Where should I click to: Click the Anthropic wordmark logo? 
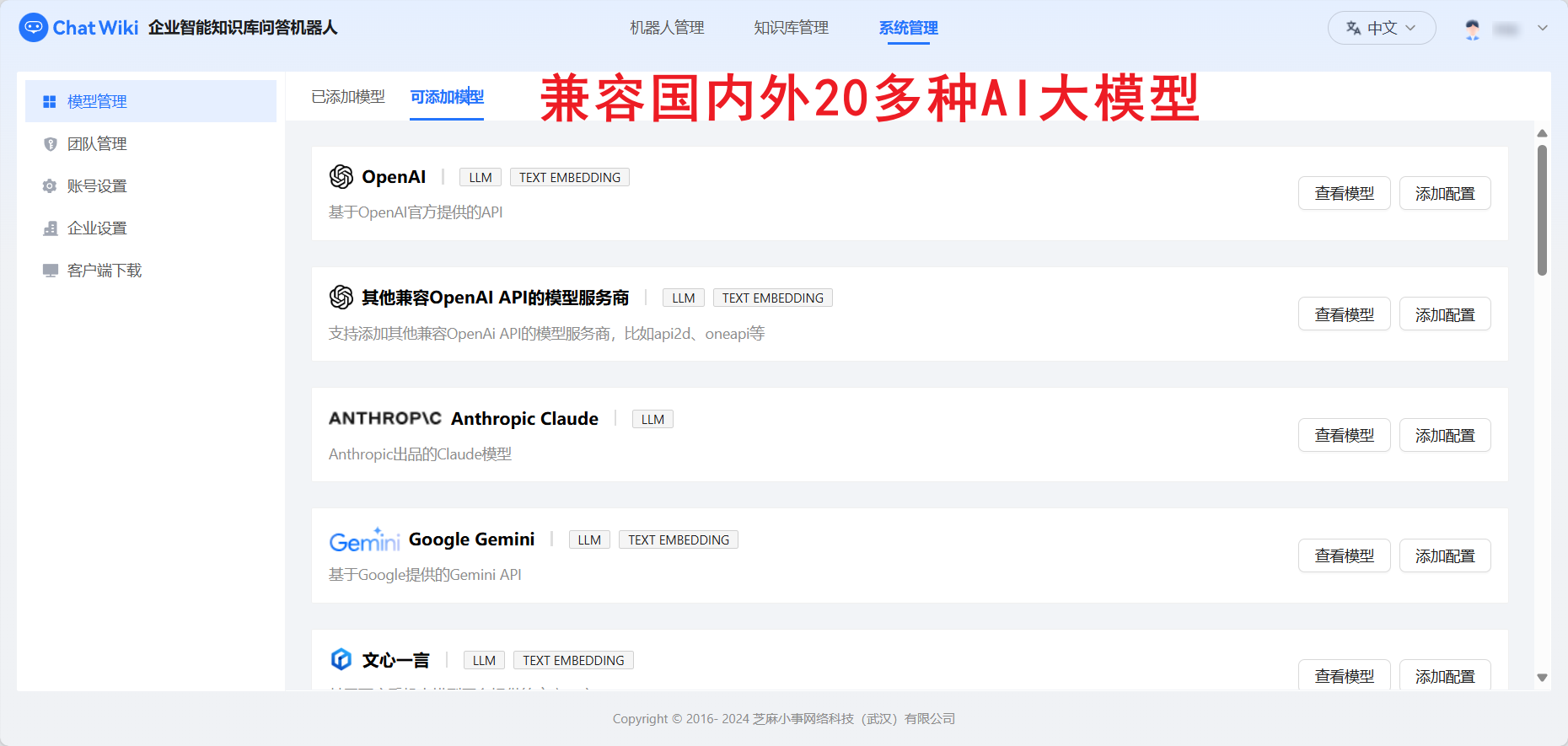385,418
